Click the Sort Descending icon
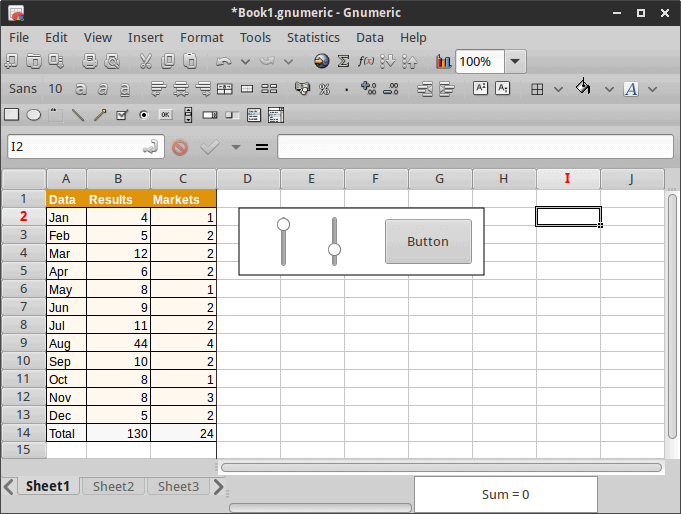This screenshot has height=514, width=681. point(410,61)
